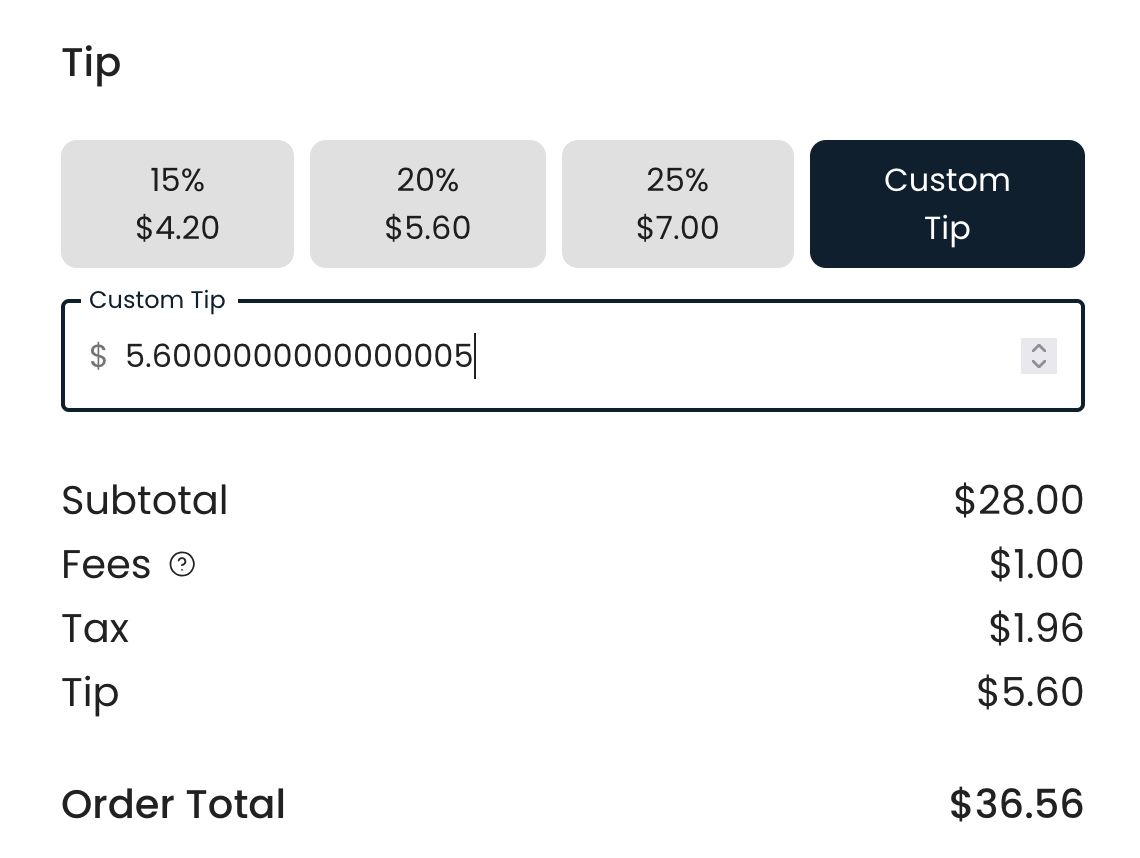The image size is (1140, 858).
Task: Click the Subtotal label
Action: 145,500
